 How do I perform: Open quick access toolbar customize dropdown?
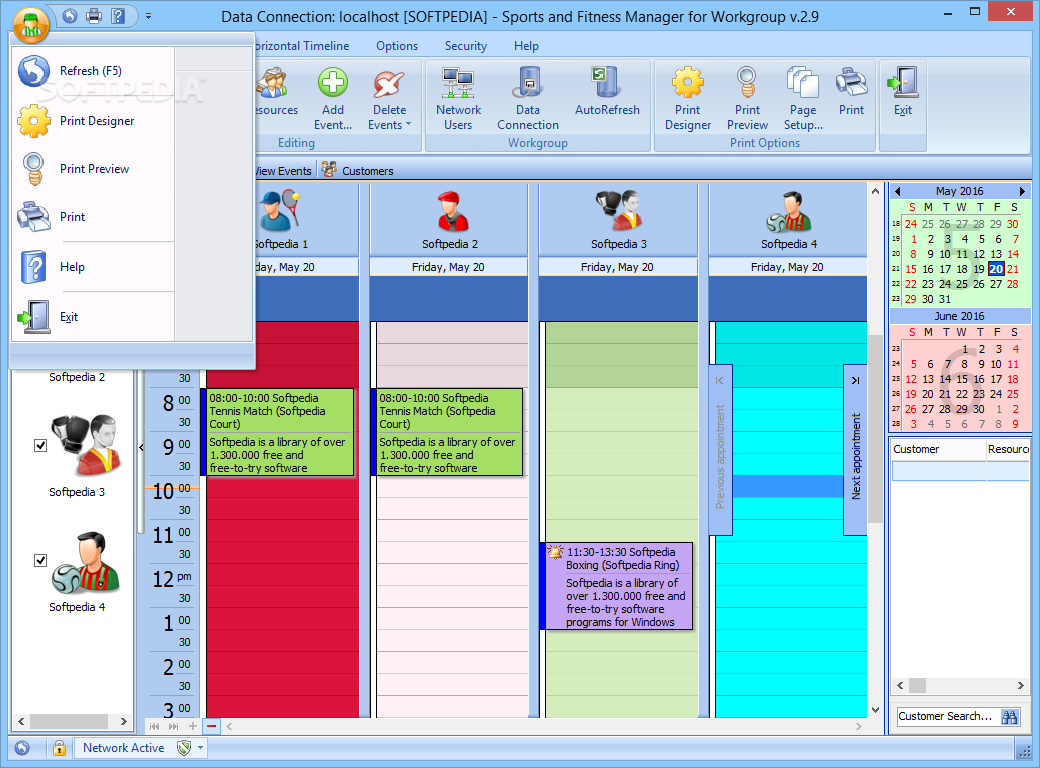149,15
